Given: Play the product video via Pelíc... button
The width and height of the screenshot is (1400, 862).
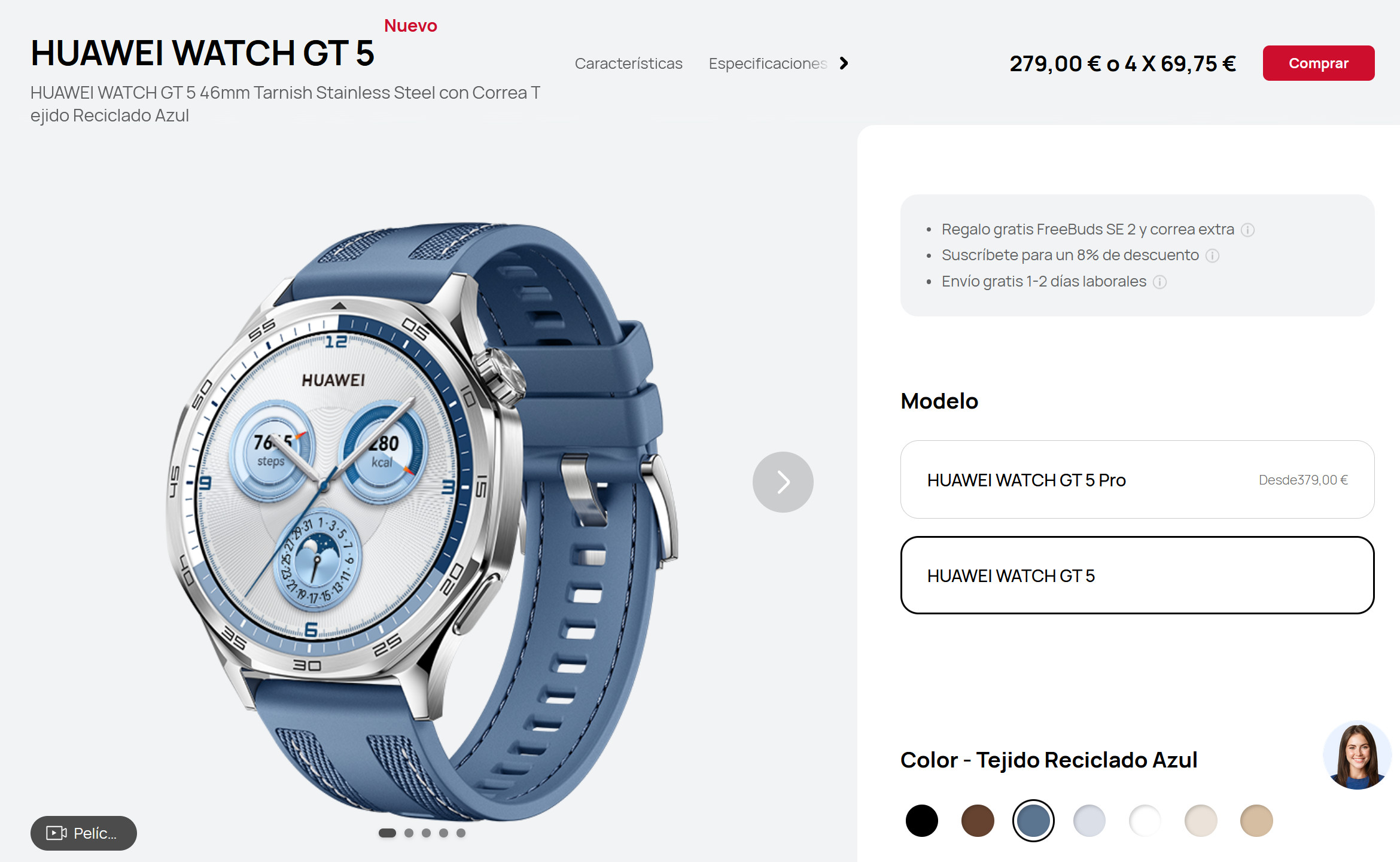Looking at the screenshot, I should [x=84, y=833].
